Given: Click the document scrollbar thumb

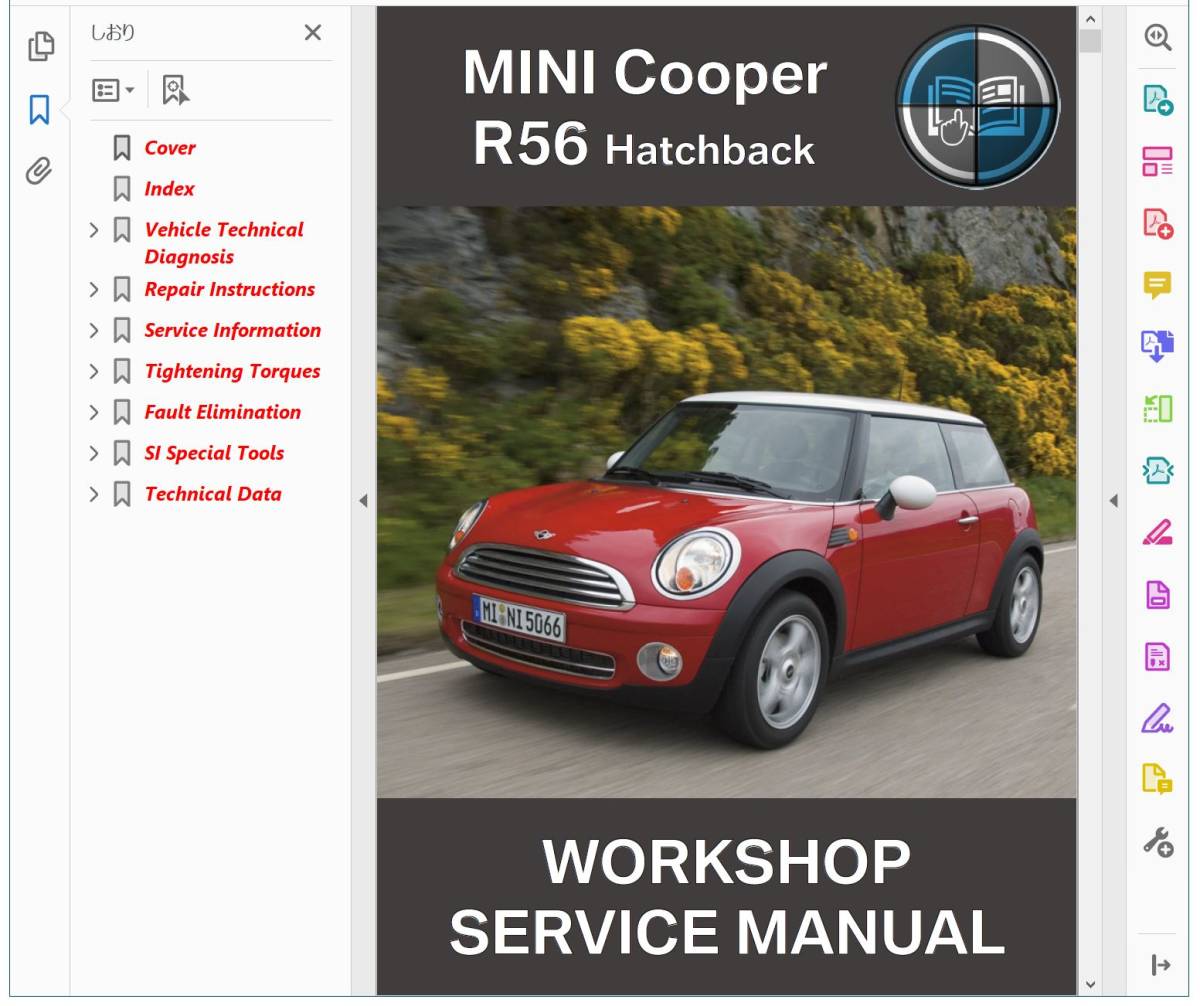Looking at the screenshot, I should coord(1090,41).
